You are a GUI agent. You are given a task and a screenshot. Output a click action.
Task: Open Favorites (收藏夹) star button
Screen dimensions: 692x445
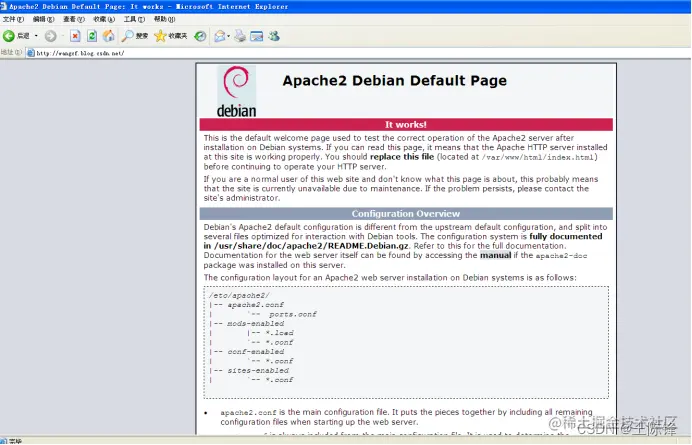coord(171,36)
